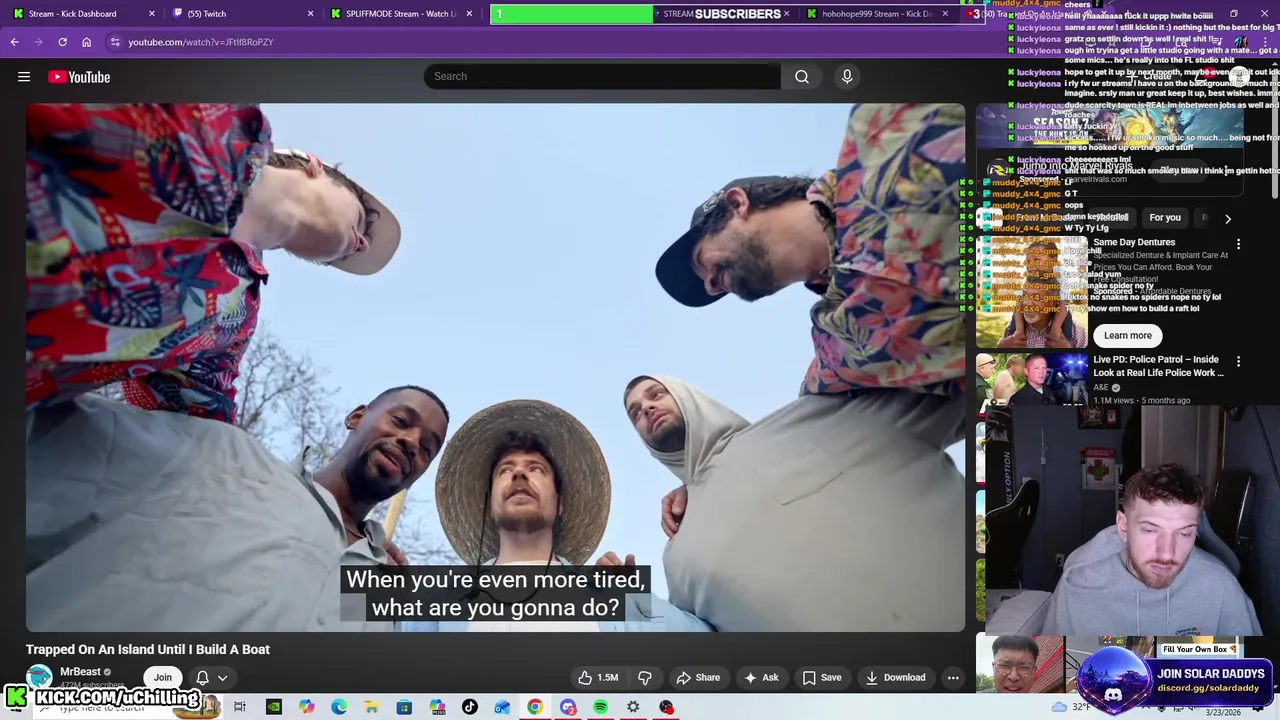Image resolution: width=1280 pixels, height=720 pixels.
Task: Open Microsoft Store from taskbar
Action: 404,707
